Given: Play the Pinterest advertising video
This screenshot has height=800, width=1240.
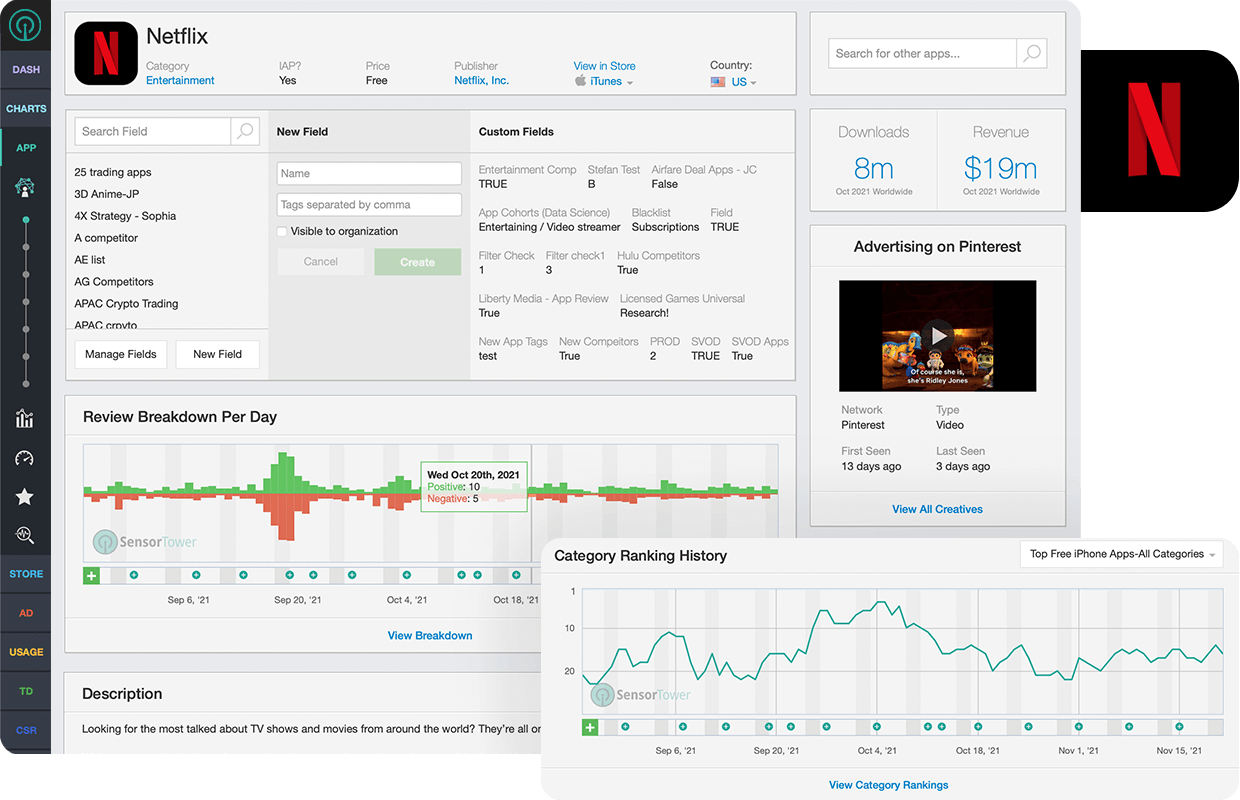Looking at the screenshot, I should (937, 335).
